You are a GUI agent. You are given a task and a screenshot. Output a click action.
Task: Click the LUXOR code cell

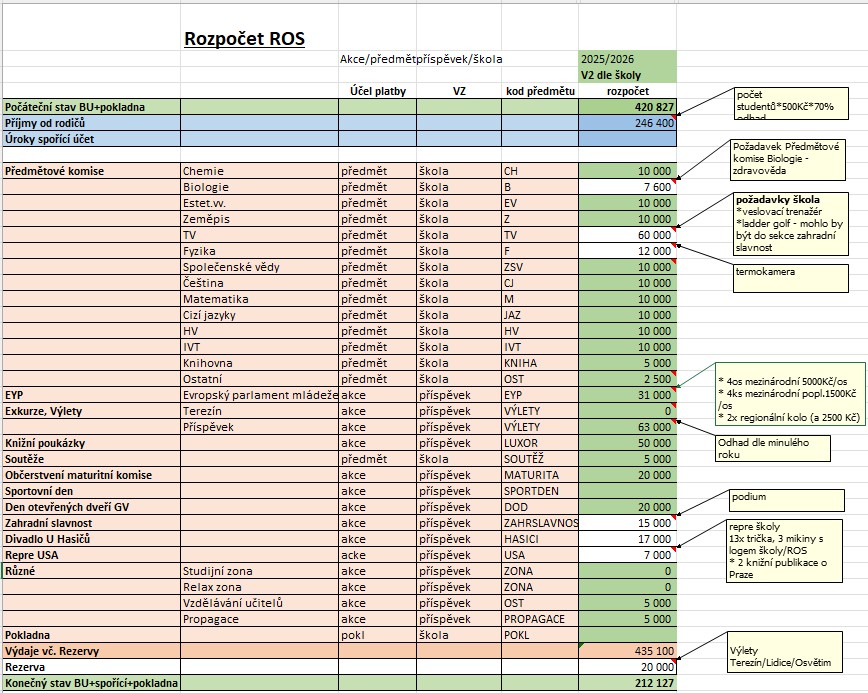(x=539, y=443)
